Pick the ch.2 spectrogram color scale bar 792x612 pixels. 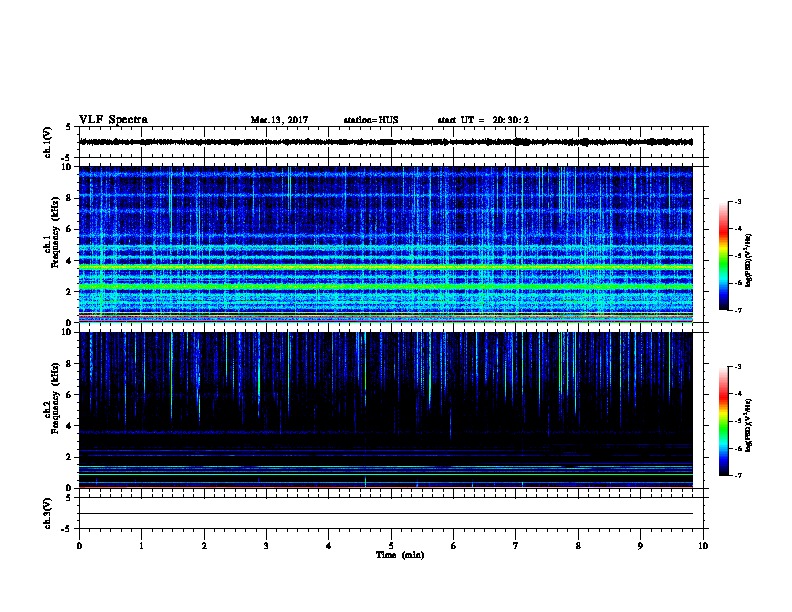723,421
